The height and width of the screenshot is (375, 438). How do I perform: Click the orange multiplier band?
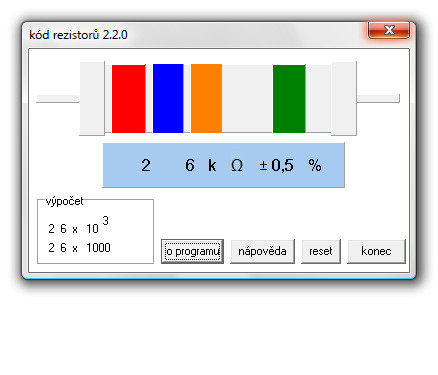pyautogui.click(x=206, y=98)
